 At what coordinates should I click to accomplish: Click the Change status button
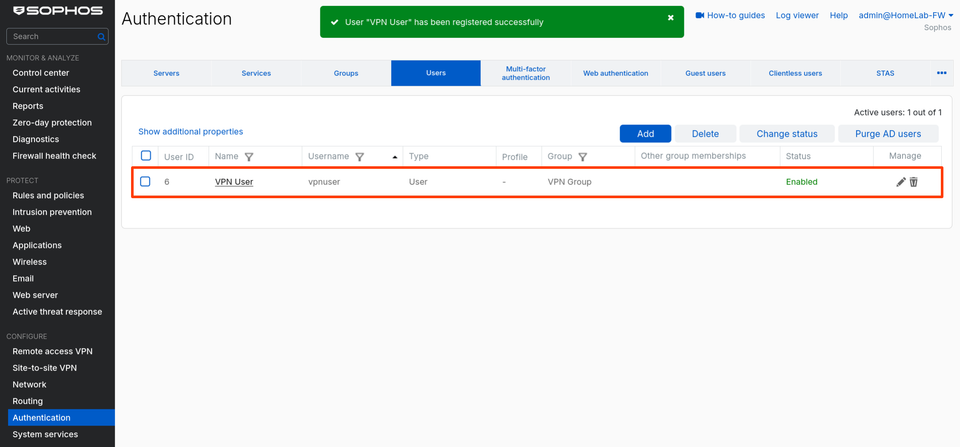787,133
